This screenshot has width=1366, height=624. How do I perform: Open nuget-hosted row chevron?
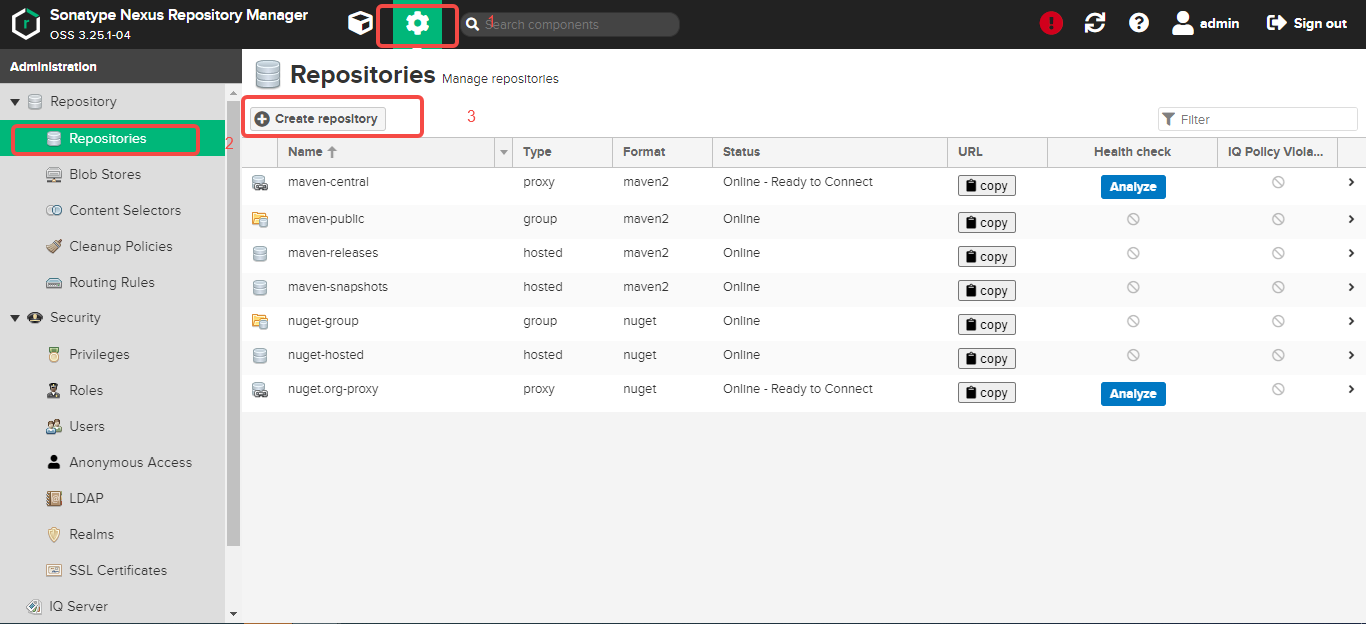(1351, 355)
